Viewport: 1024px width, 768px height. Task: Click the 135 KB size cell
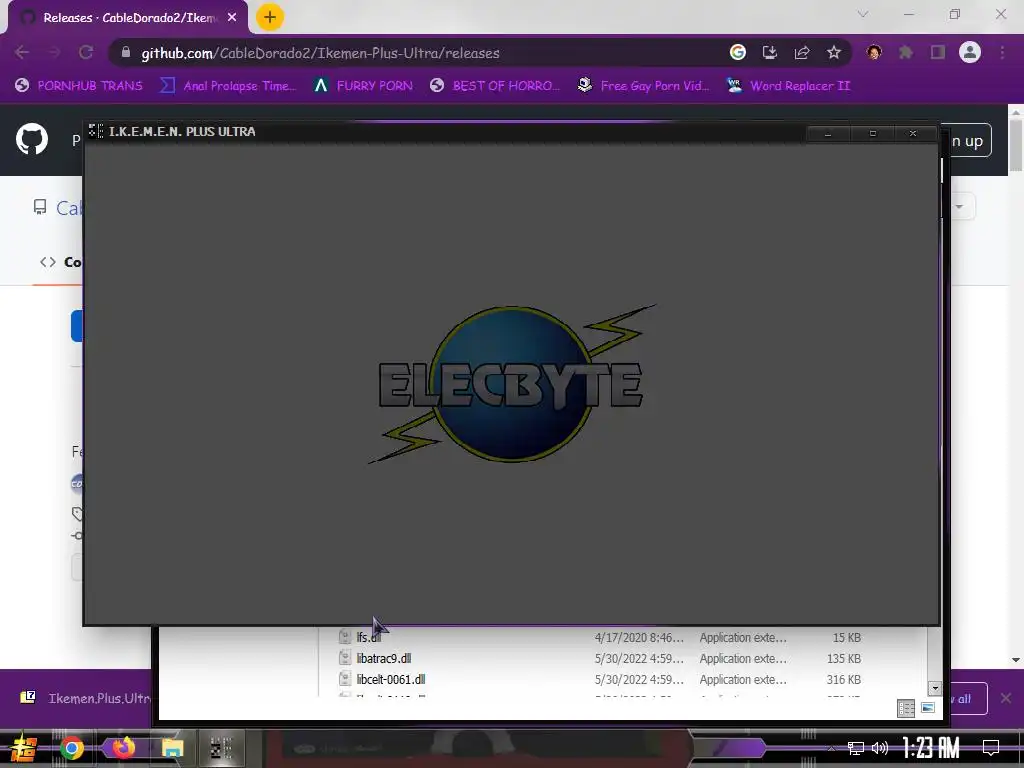tap(843, 658)
